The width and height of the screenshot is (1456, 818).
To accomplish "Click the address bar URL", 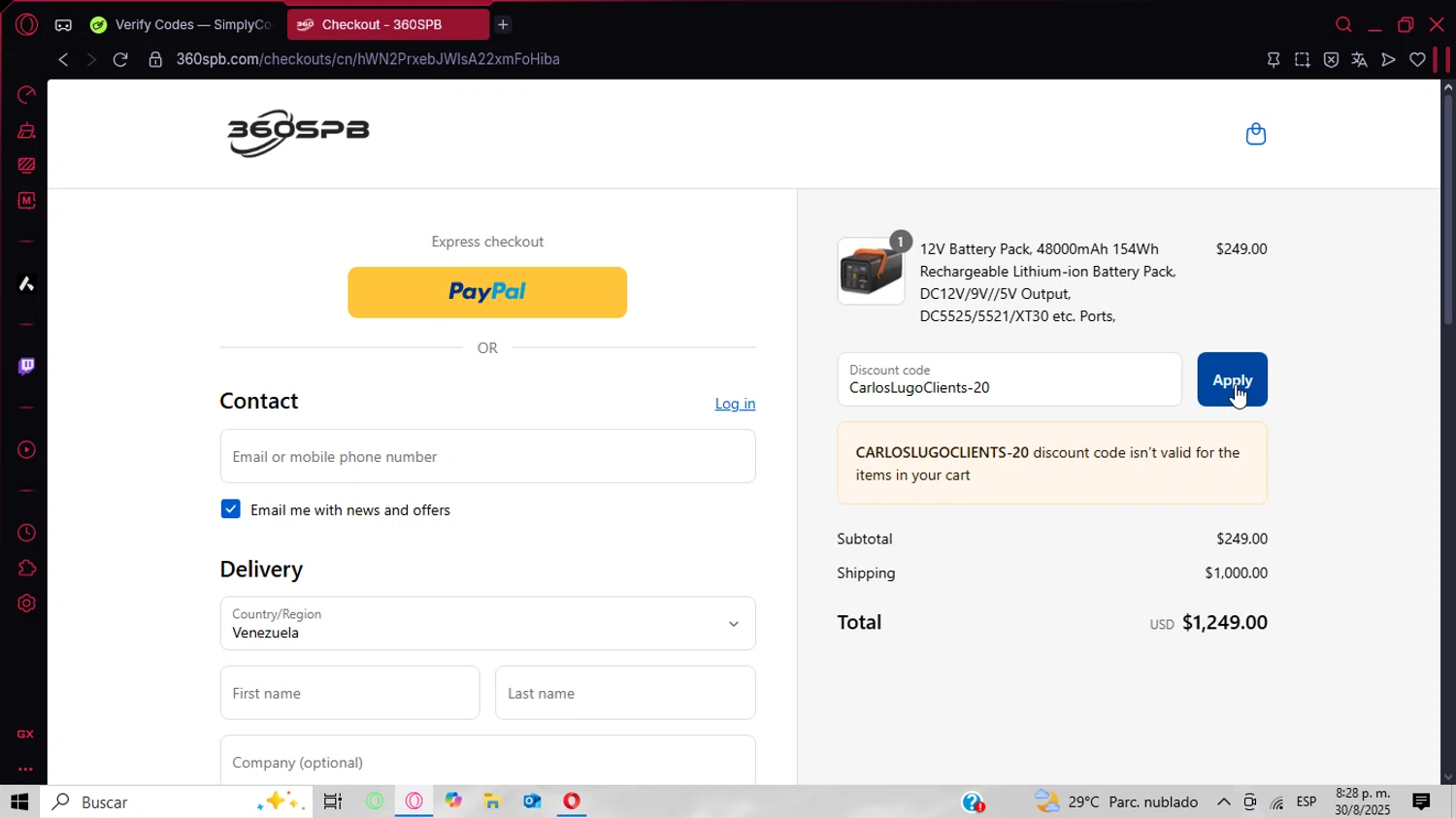I will (x=368, y=59).
